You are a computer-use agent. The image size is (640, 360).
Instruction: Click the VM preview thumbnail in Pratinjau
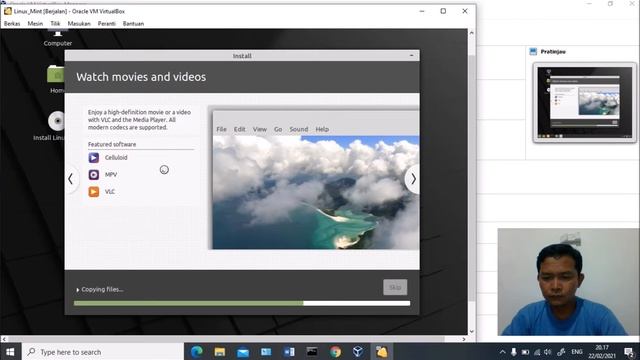[584, 102]
